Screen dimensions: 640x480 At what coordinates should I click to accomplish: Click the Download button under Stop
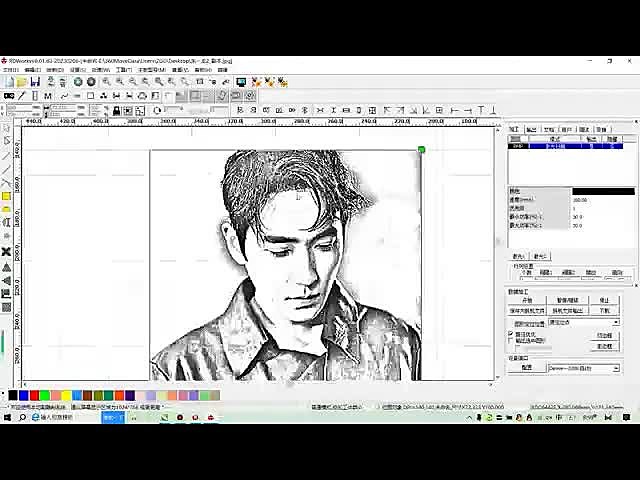tap(604, 311)
